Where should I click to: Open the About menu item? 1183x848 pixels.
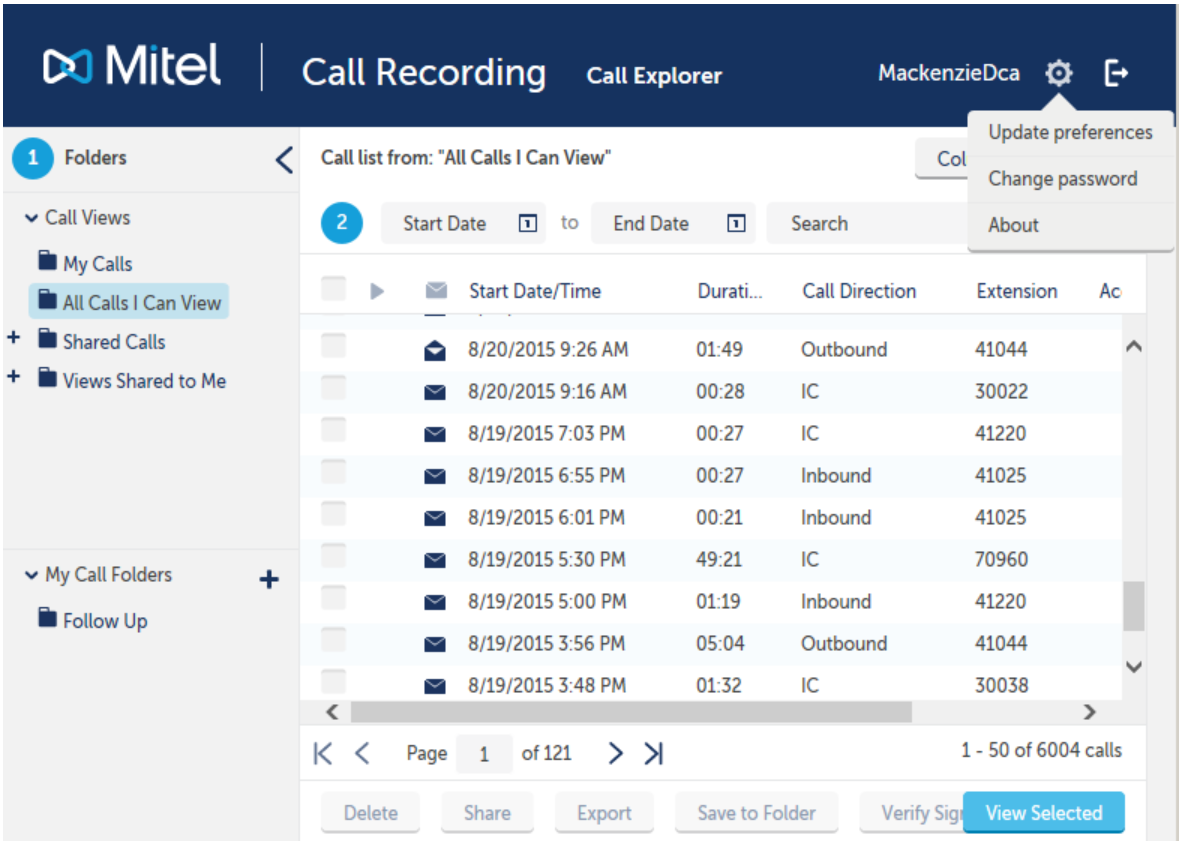click(1071, 226)
